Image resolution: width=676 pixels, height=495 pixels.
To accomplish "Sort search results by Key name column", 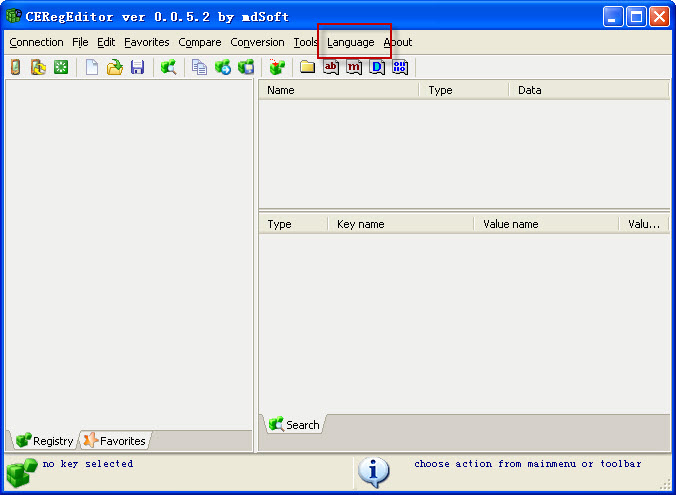I will click(401, 224).
